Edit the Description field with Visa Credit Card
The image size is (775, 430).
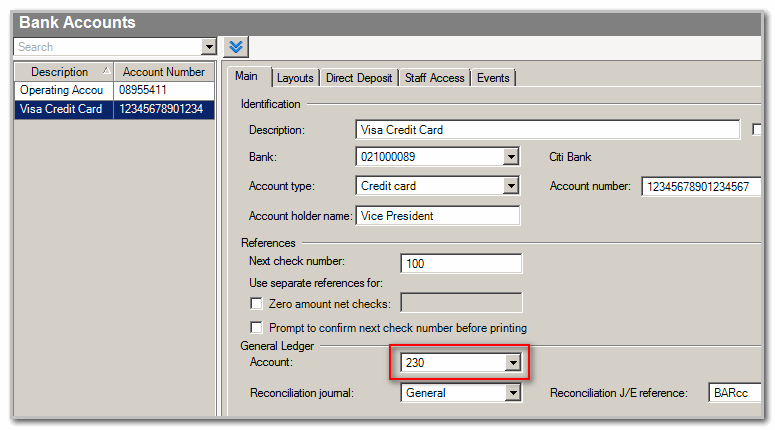(548, 130)
